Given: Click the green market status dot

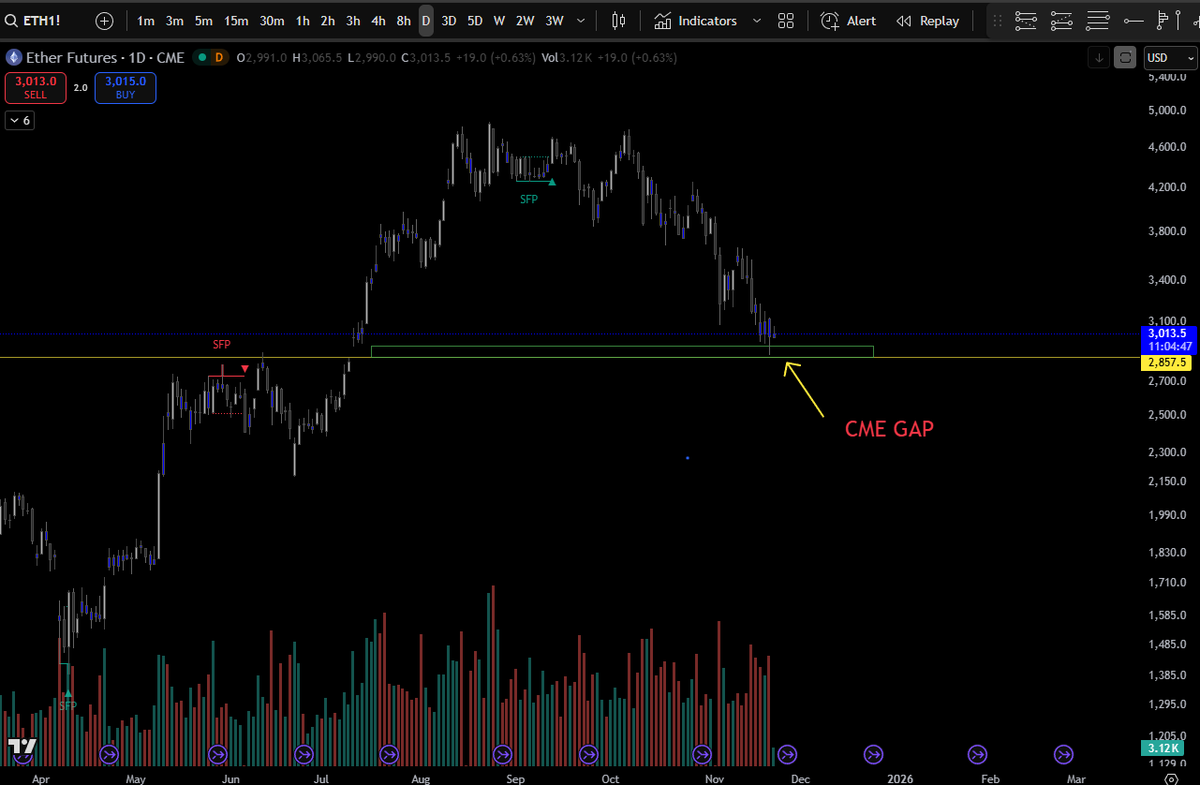Looking at the screenshot, I should [203, 58].
